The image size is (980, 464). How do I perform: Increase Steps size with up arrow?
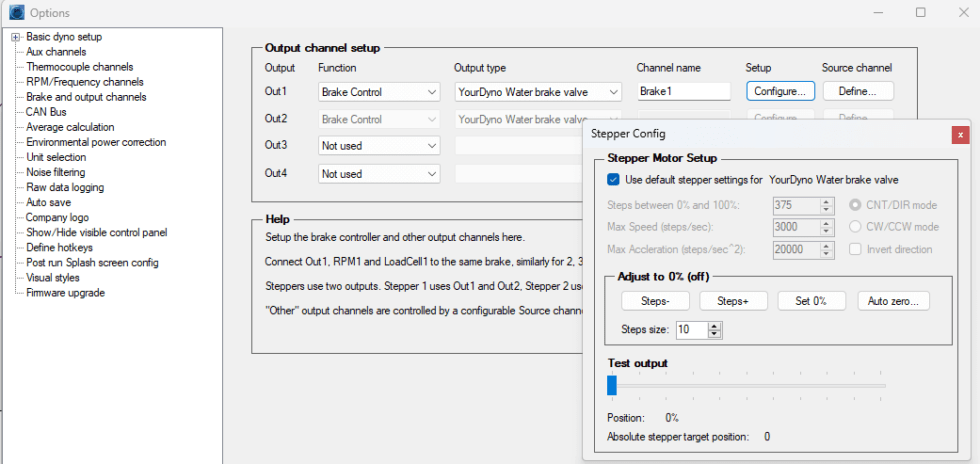(714, 325)
